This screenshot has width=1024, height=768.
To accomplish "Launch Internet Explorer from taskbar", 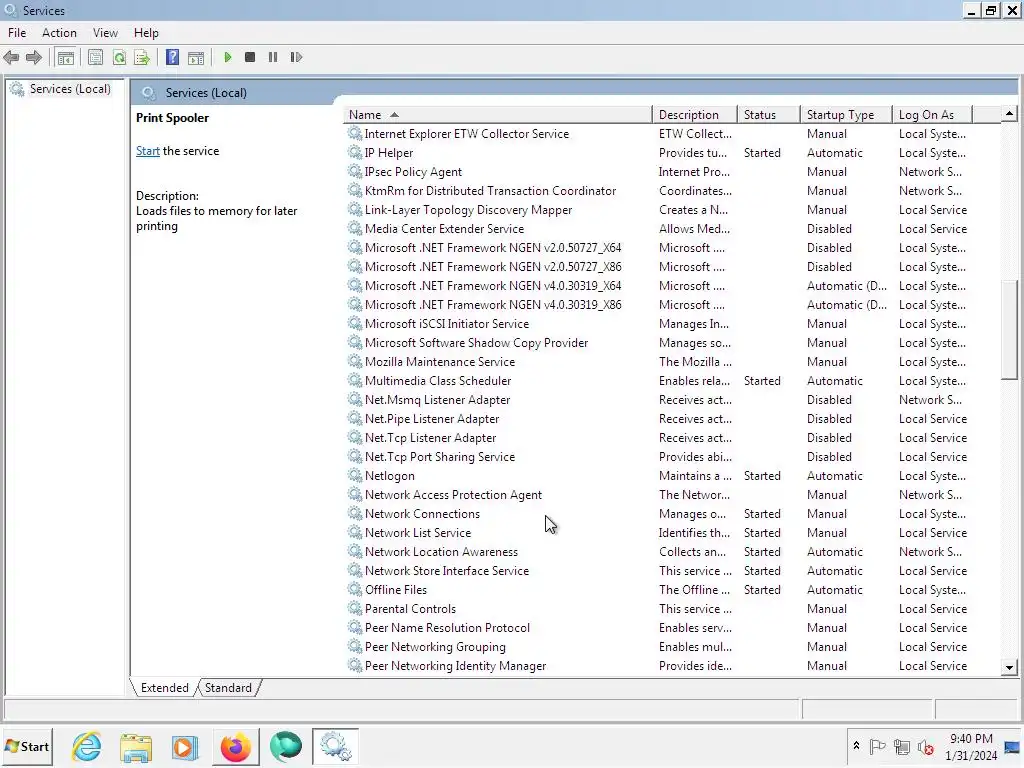I will (87, 746).
